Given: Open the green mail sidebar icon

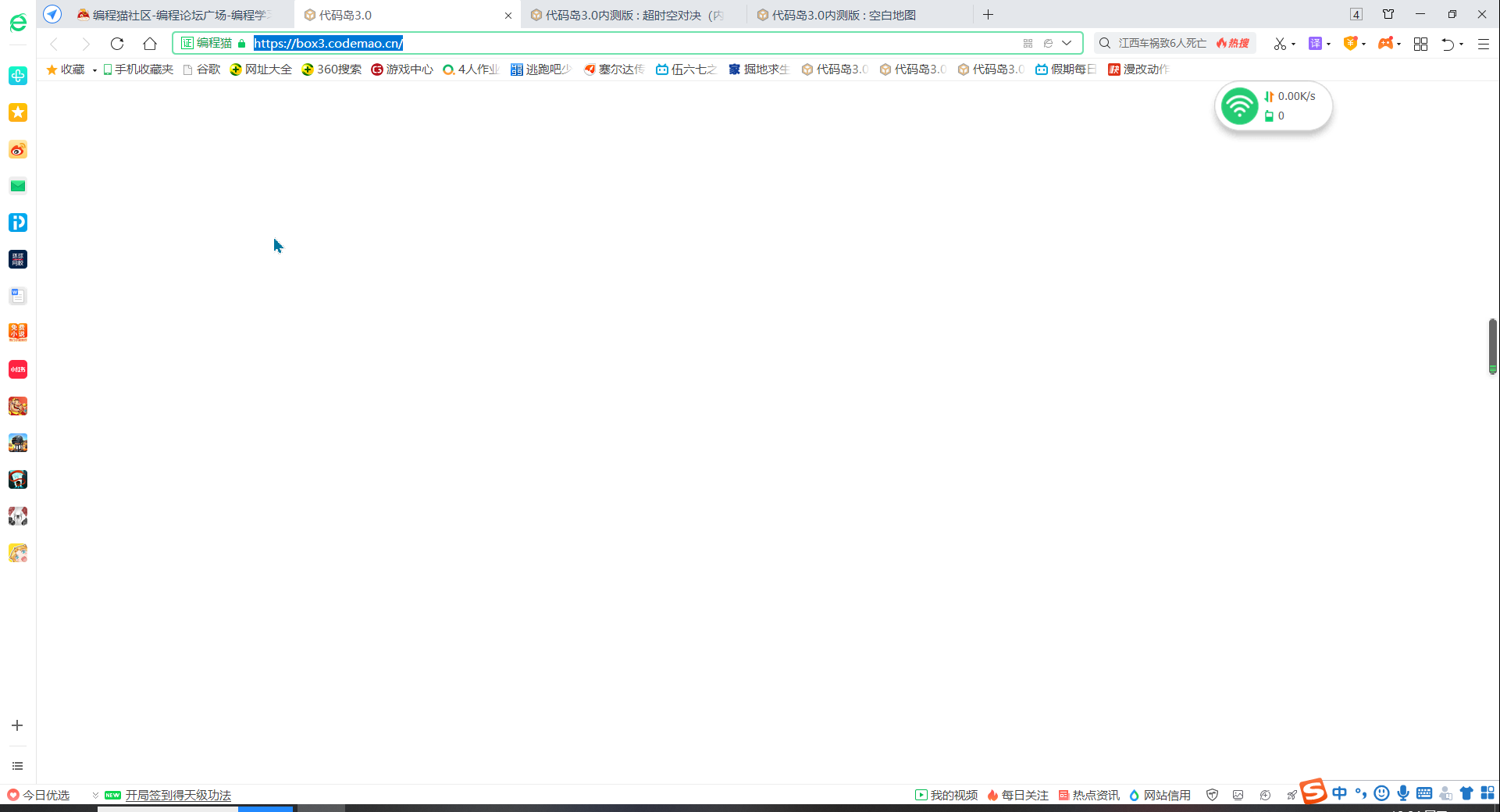Looking at the screenshot, I should pos(18,186).
